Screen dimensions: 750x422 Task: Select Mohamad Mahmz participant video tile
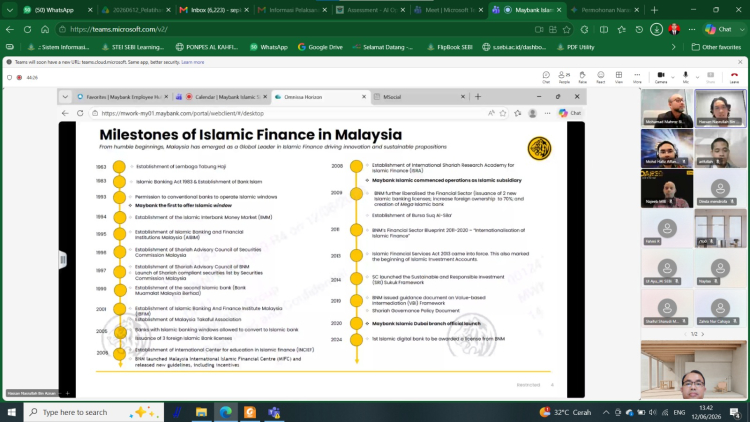pyautogui.click(x=667, y=108)
